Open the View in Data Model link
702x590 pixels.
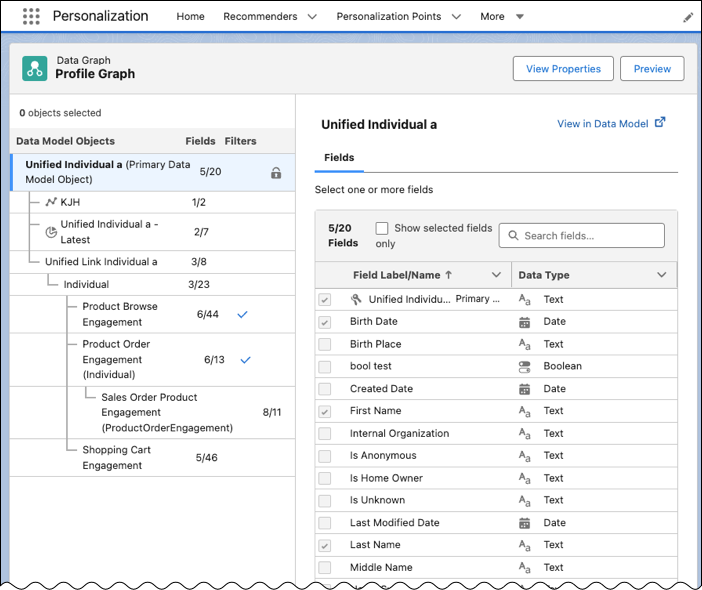point(603,124)
